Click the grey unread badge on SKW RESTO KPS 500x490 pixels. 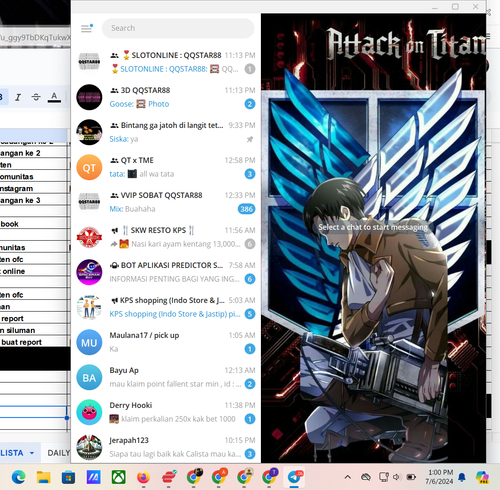[x=250, y=244]
